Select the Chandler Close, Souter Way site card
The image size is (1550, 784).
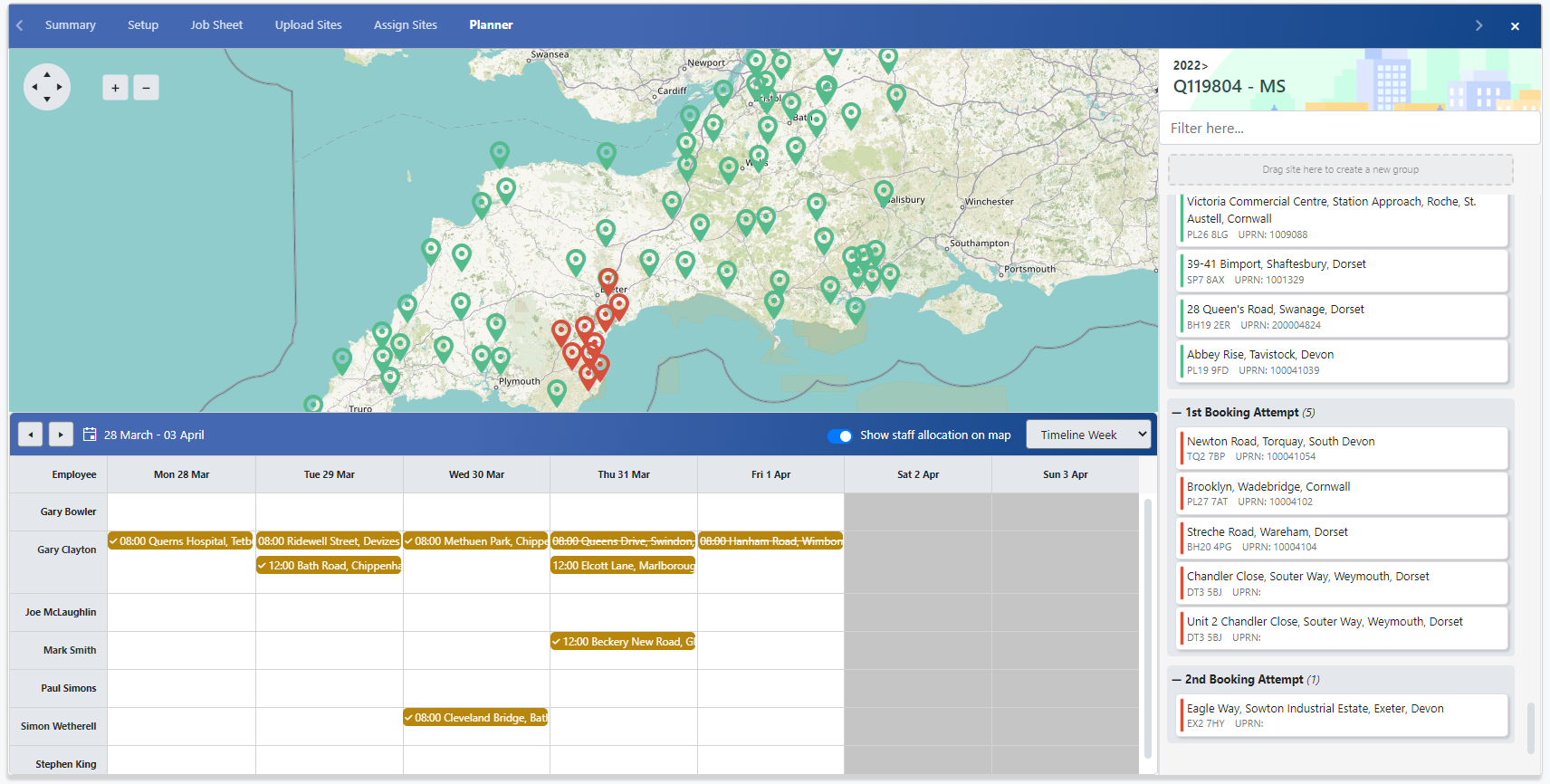tap(1344, 584)
